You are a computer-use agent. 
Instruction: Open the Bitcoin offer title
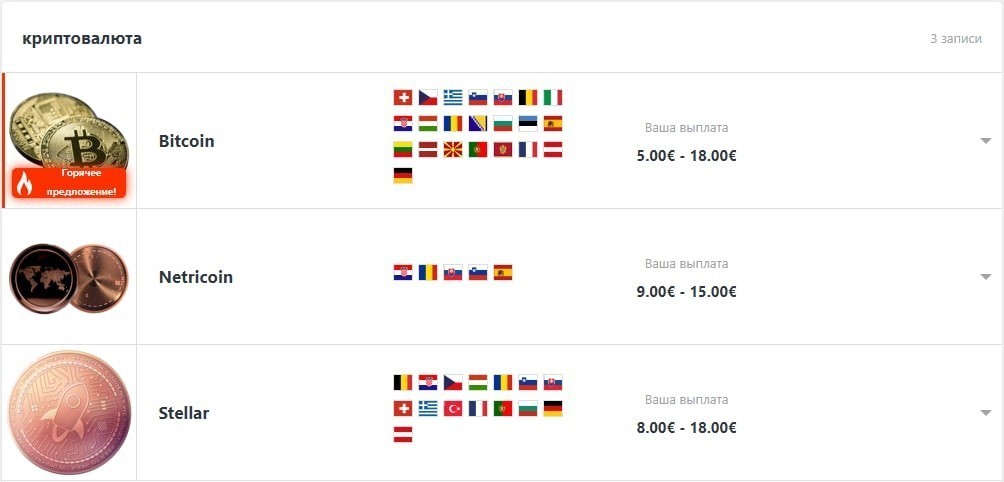[186, 141]
